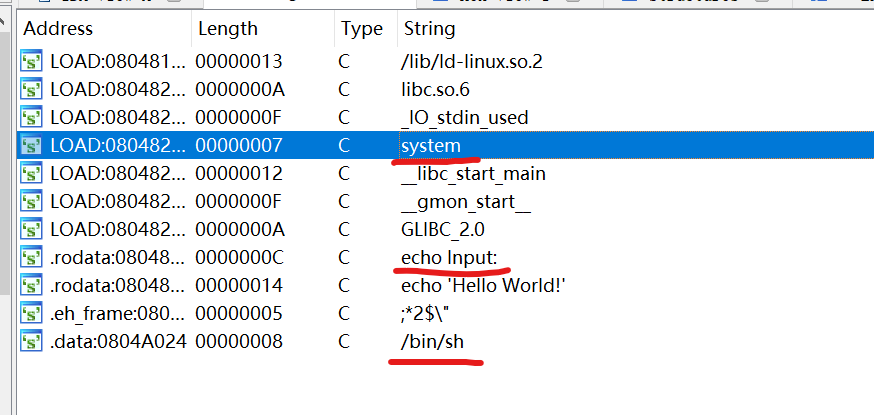
Task: Click string icon of _IO_stdin_used row
Action: click(x=31, y=117)
